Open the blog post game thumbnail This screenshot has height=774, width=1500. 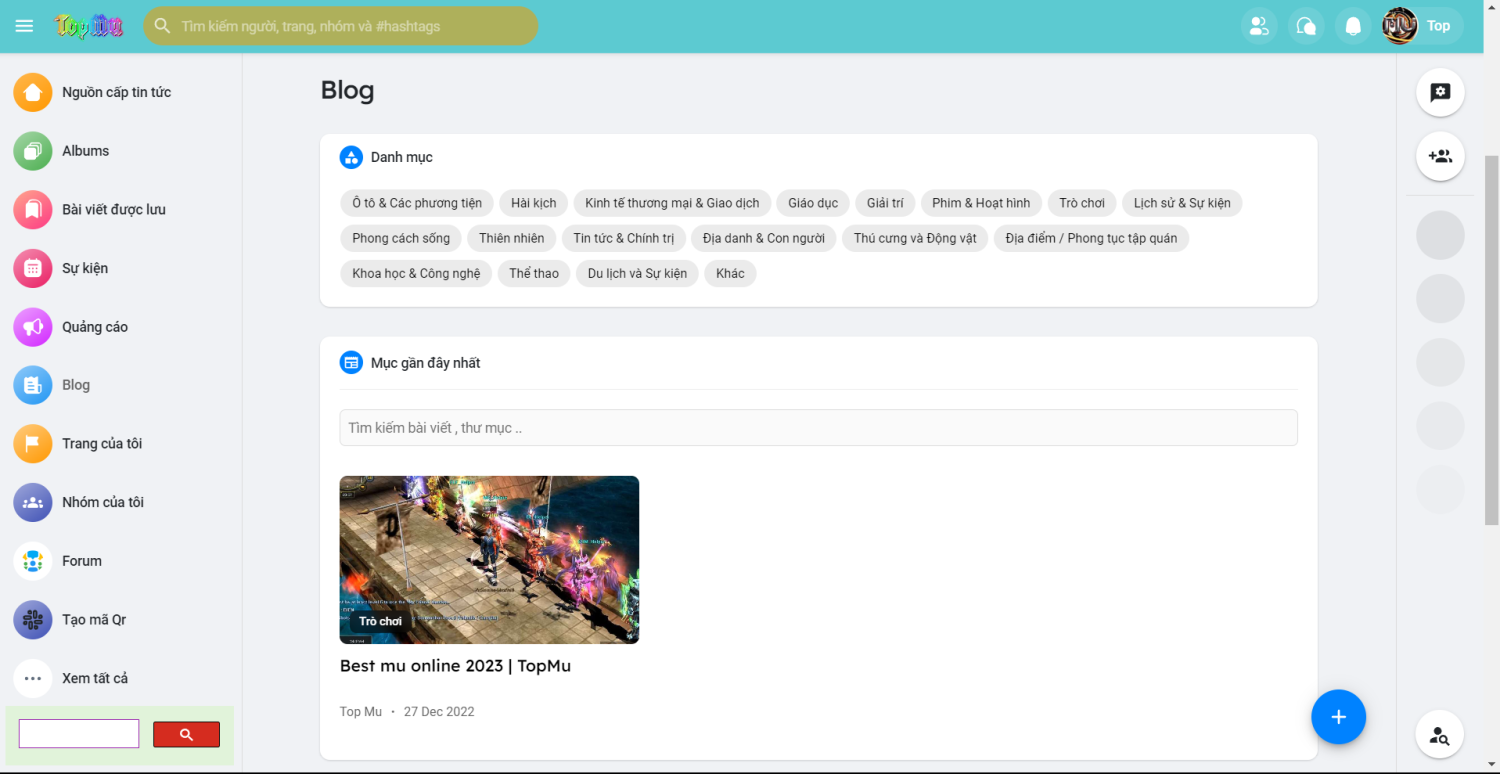pyautogui.click(x=489, y=559)
